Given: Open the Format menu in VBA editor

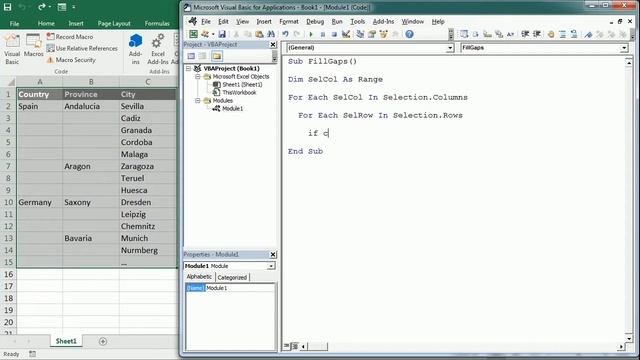Looking at the screenshot, I should tap(289, 22).
